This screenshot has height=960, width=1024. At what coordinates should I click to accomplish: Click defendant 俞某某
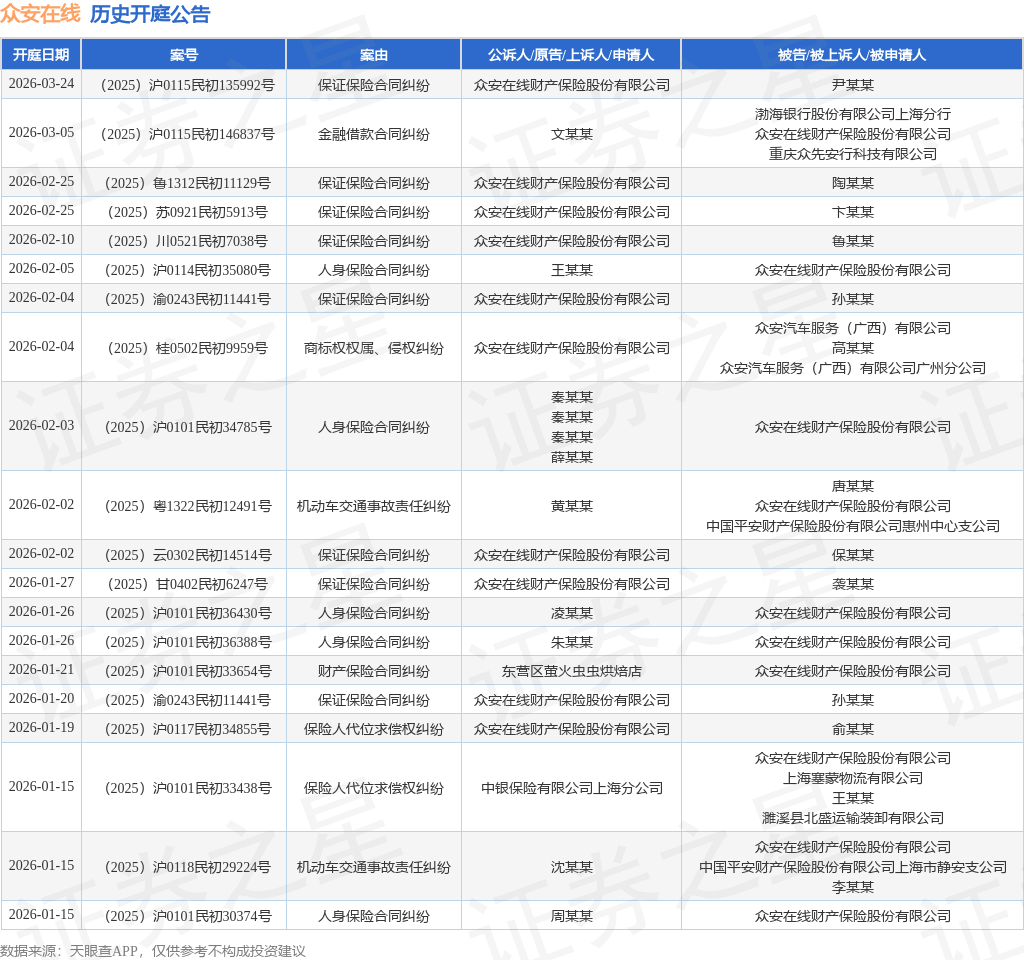click(x=852, y=729)
